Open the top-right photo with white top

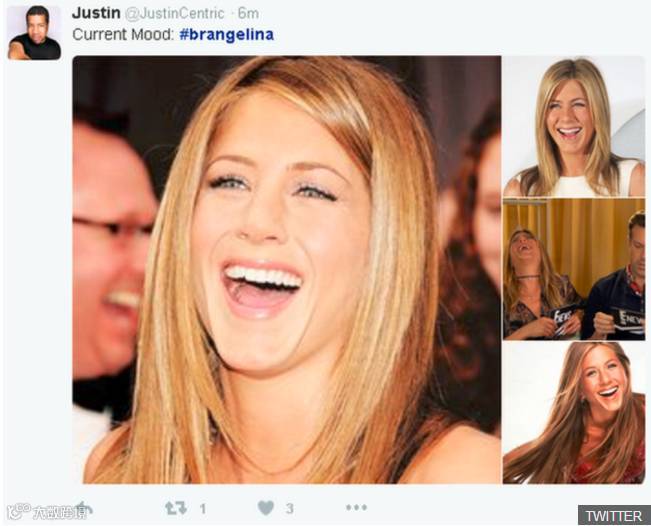point(574,126)
